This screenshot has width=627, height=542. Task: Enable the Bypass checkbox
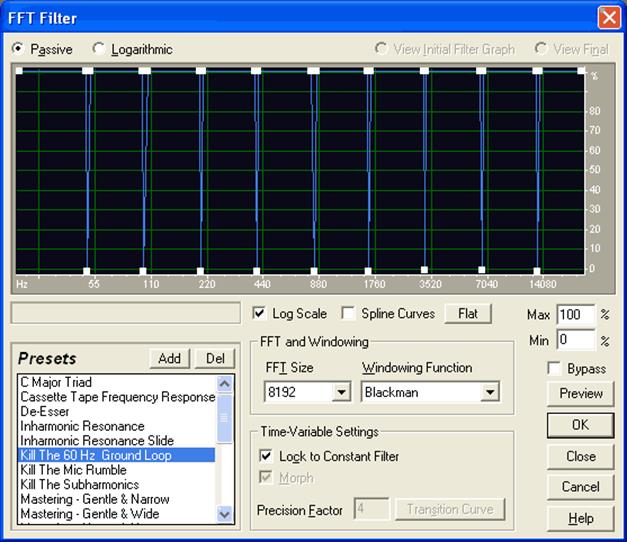(x=554, y=368)
